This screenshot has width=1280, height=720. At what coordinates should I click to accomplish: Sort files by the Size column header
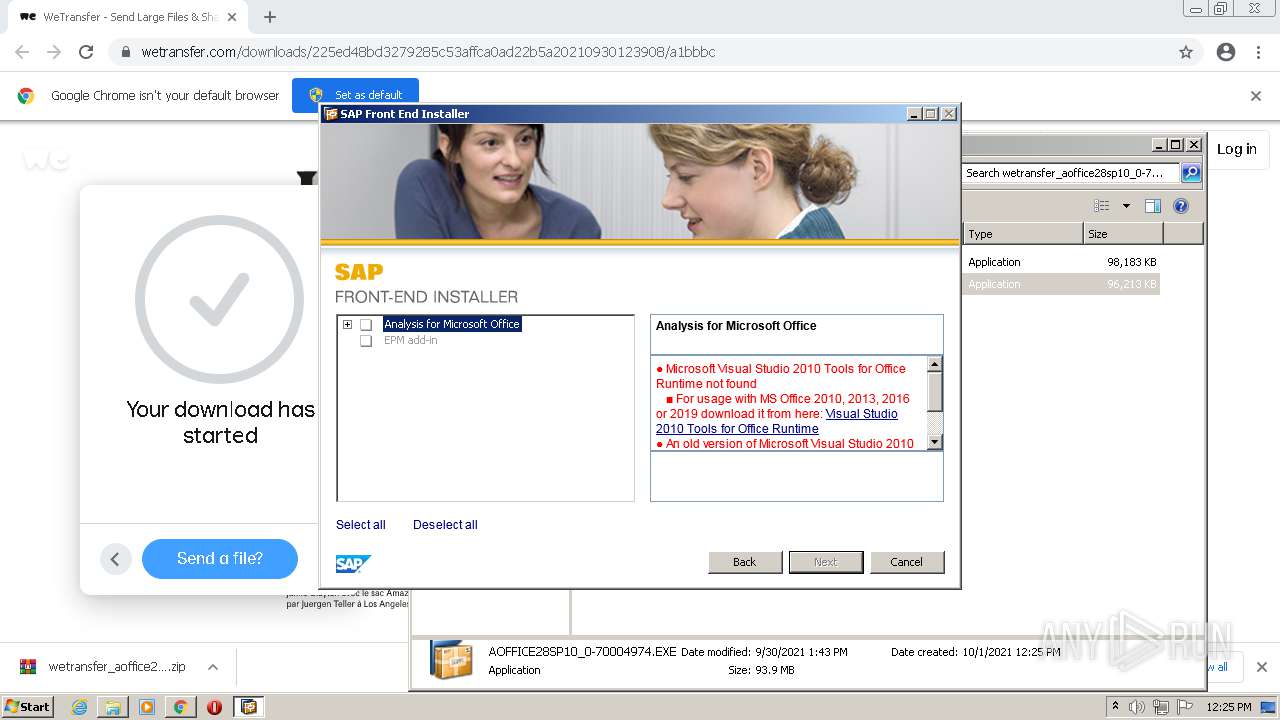pos(1123,234)
